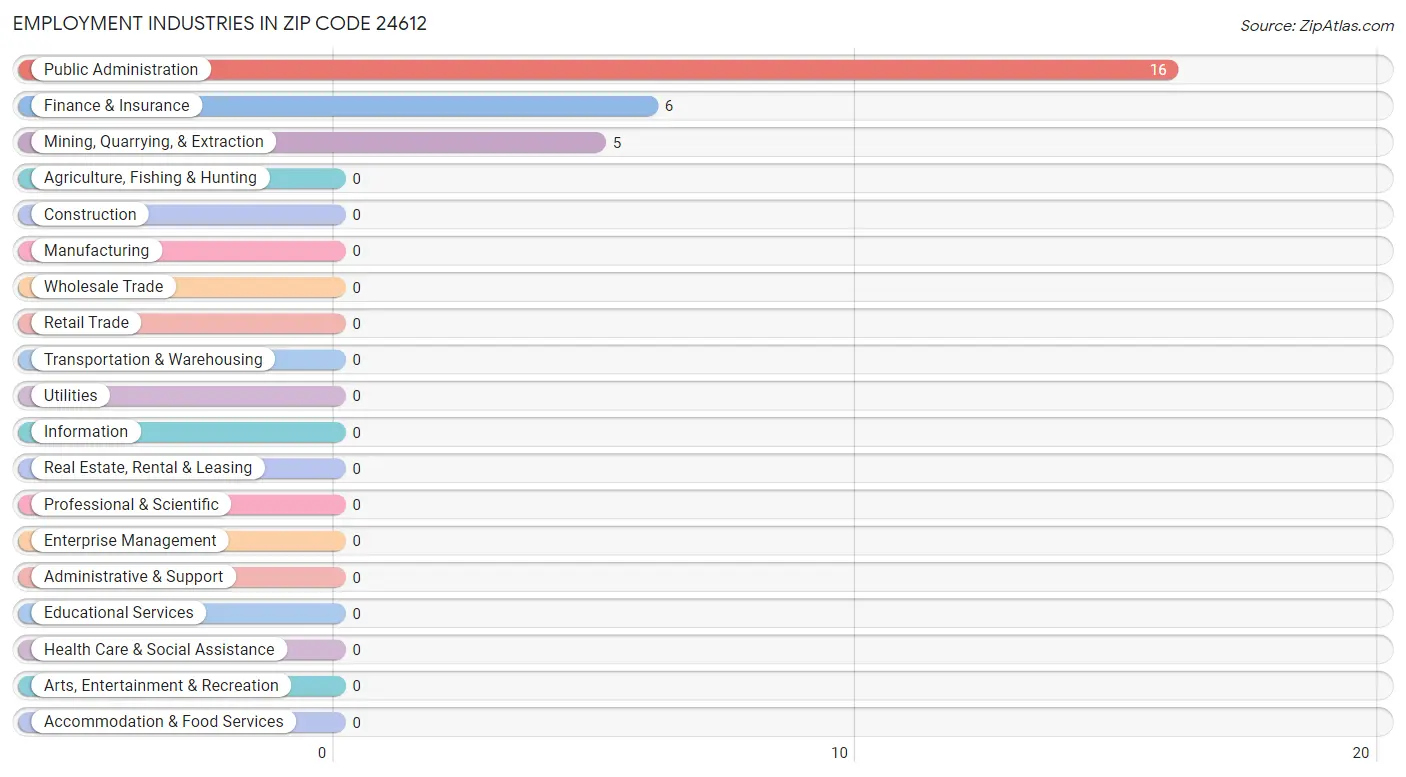Click the value 5 beside Mining bar
The image size is (1406, 777).
click(x=617, y=143)
